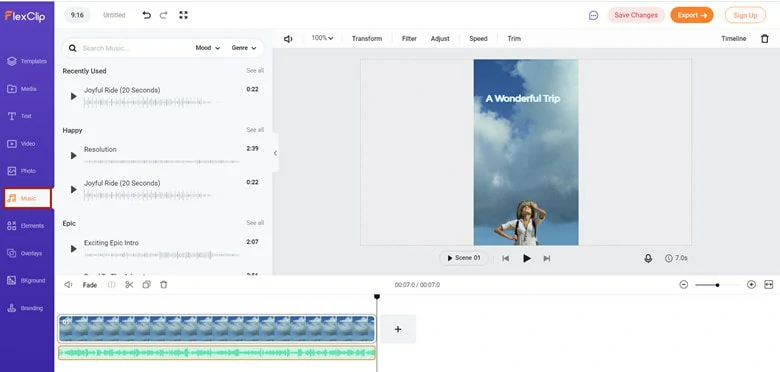Click the undo arrow icon
The image size is (780, 372).
pyautogui.click(x=146, y=15)
